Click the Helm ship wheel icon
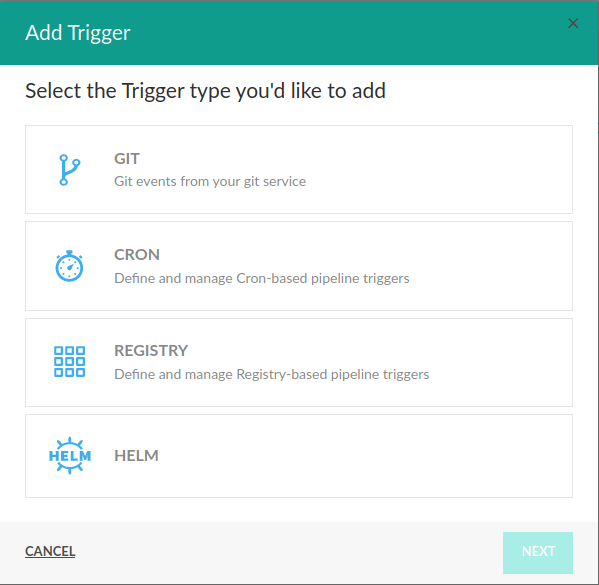The width and height of the screenshot is (599, 585). coord(70,455)
